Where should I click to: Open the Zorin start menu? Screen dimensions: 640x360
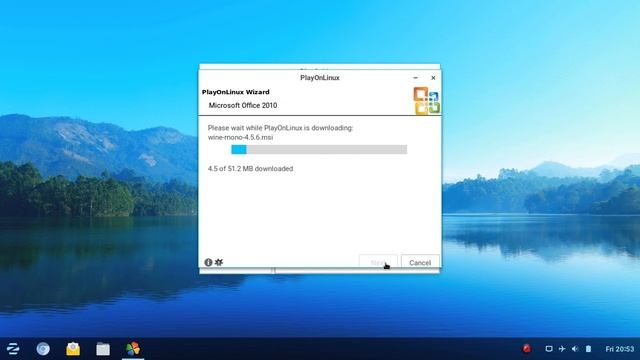(13, 349)
